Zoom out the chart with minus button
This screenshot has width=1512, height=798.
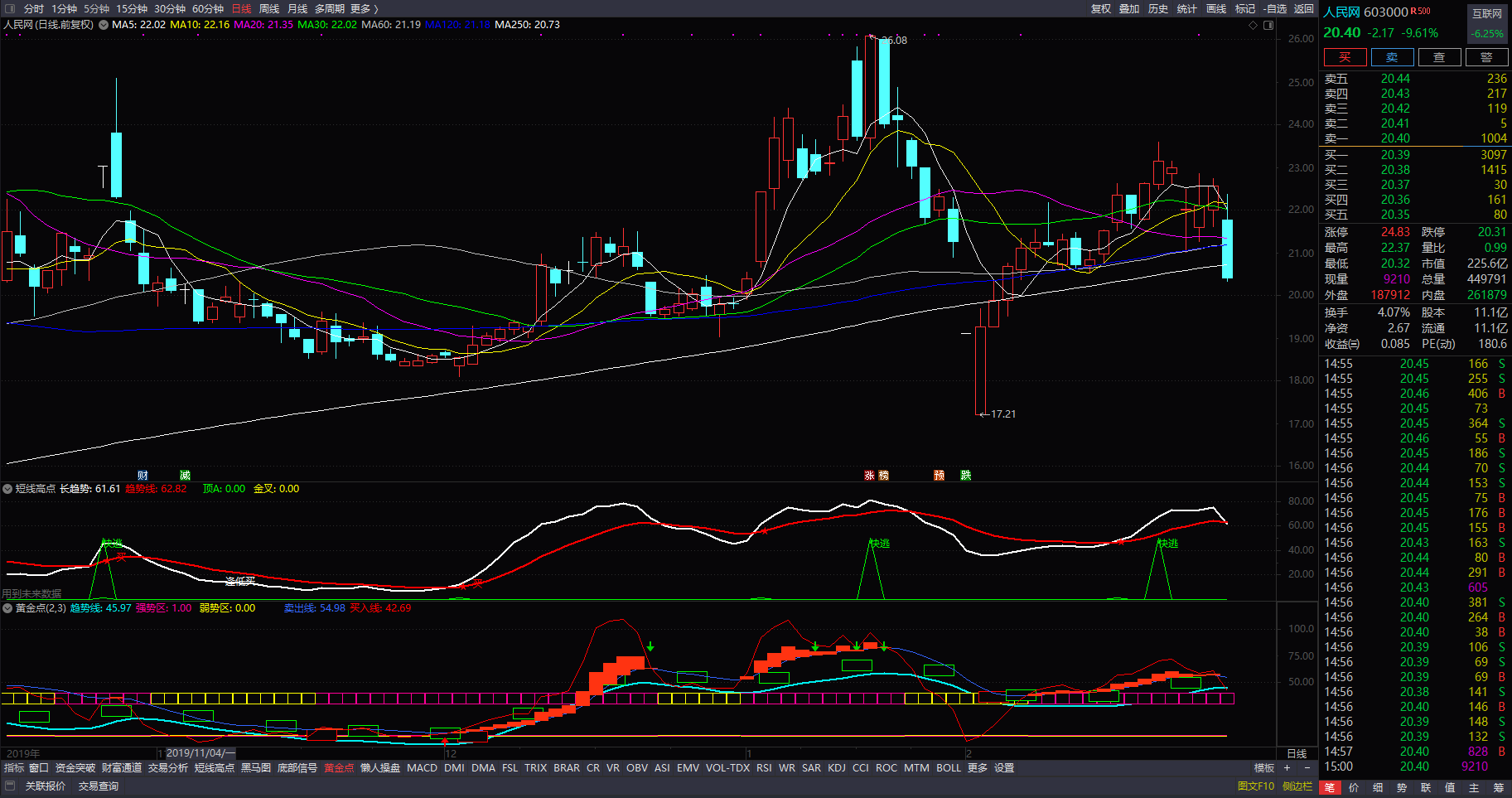tap(1303, 768)
